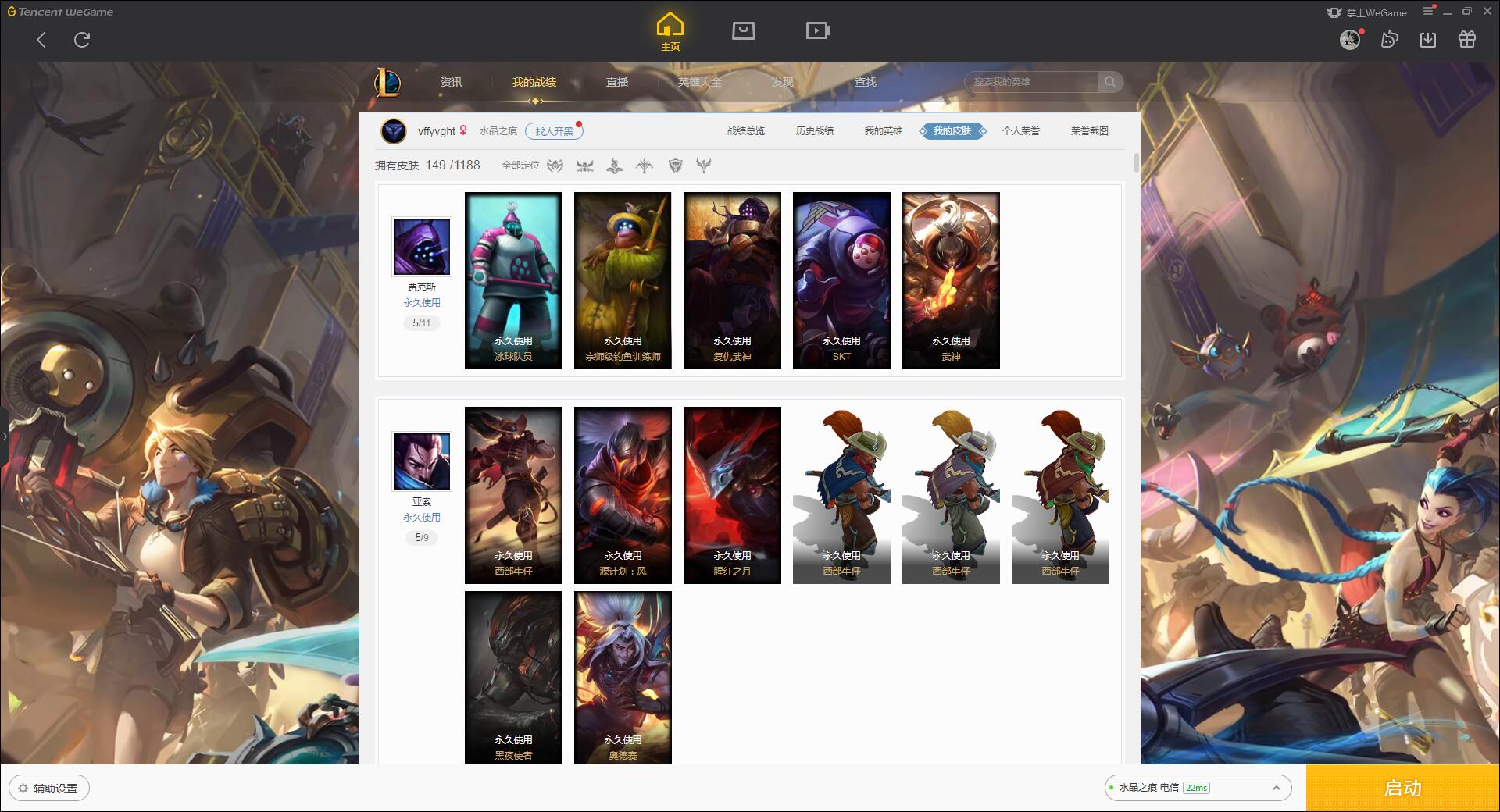
Task: Click the 启动 launch button
Action: point(1403,788)
